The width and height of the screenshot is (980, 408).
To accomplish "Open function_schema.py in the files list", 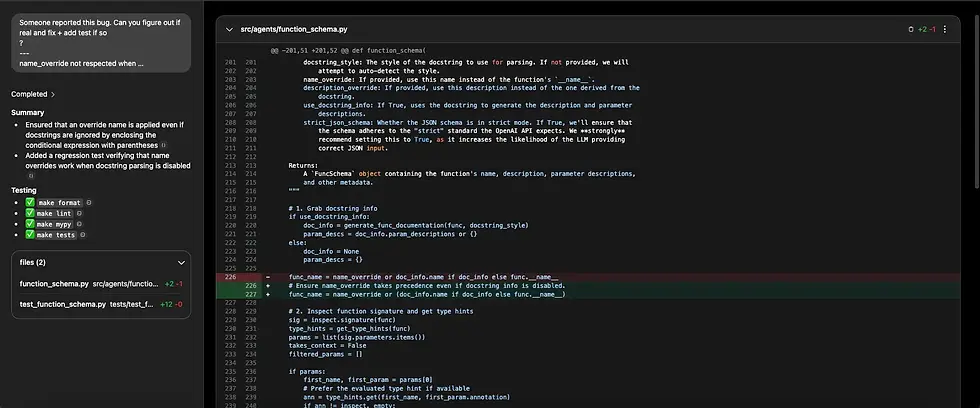I will pos(101,284).
